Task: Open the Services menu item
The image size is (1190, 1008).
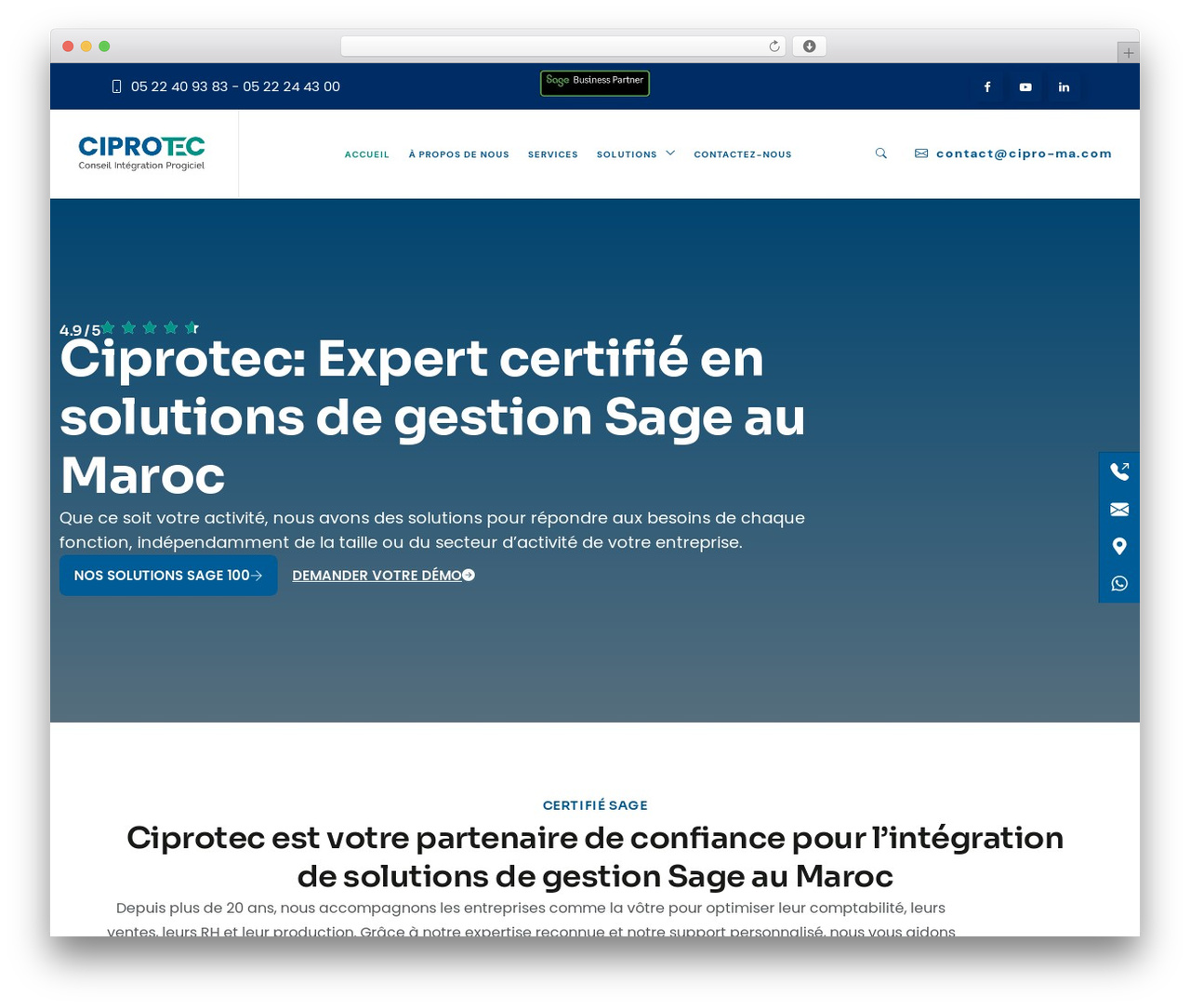Action: [x=553, y=154]
